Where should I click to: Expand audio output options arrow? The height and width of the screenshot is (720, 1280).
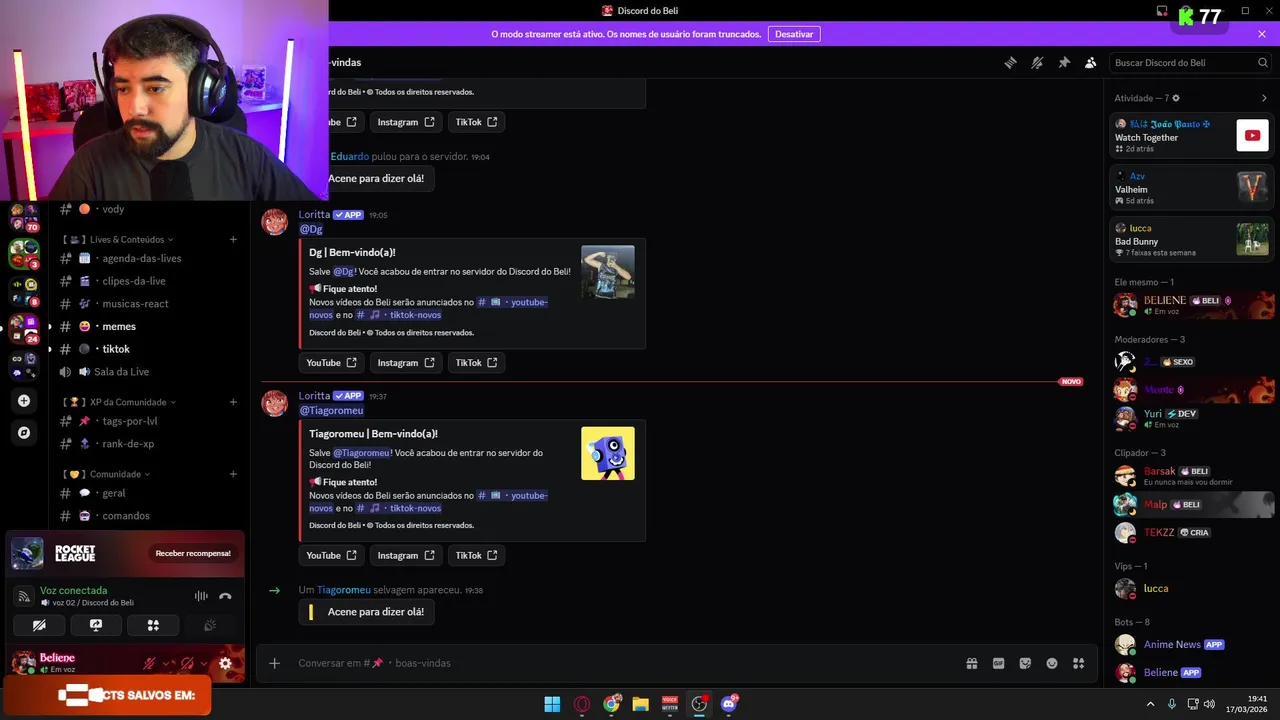(x=204, y=663)
